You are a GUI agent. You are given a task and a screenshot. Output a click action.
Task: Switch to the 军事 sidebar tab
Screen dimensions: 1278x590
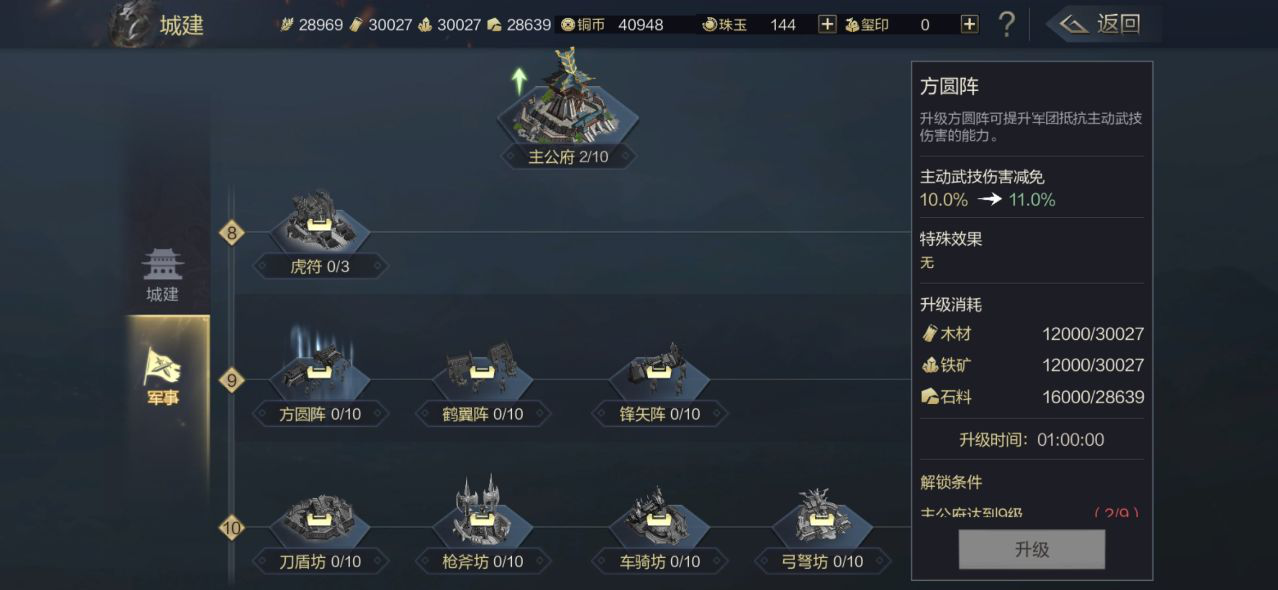tap(163, 377)
